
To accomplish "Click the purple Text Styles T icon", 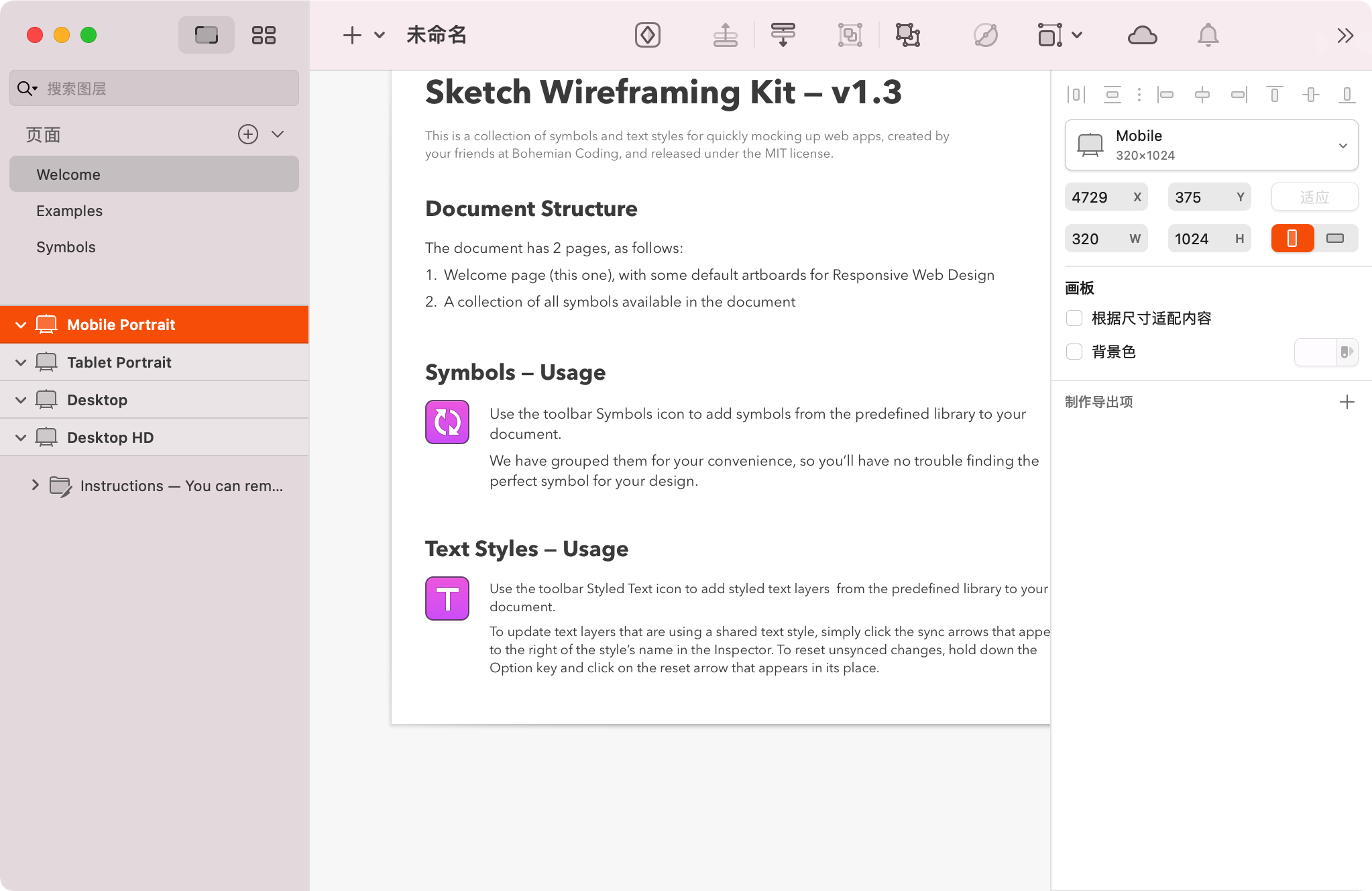I will (x=447, y=598).
